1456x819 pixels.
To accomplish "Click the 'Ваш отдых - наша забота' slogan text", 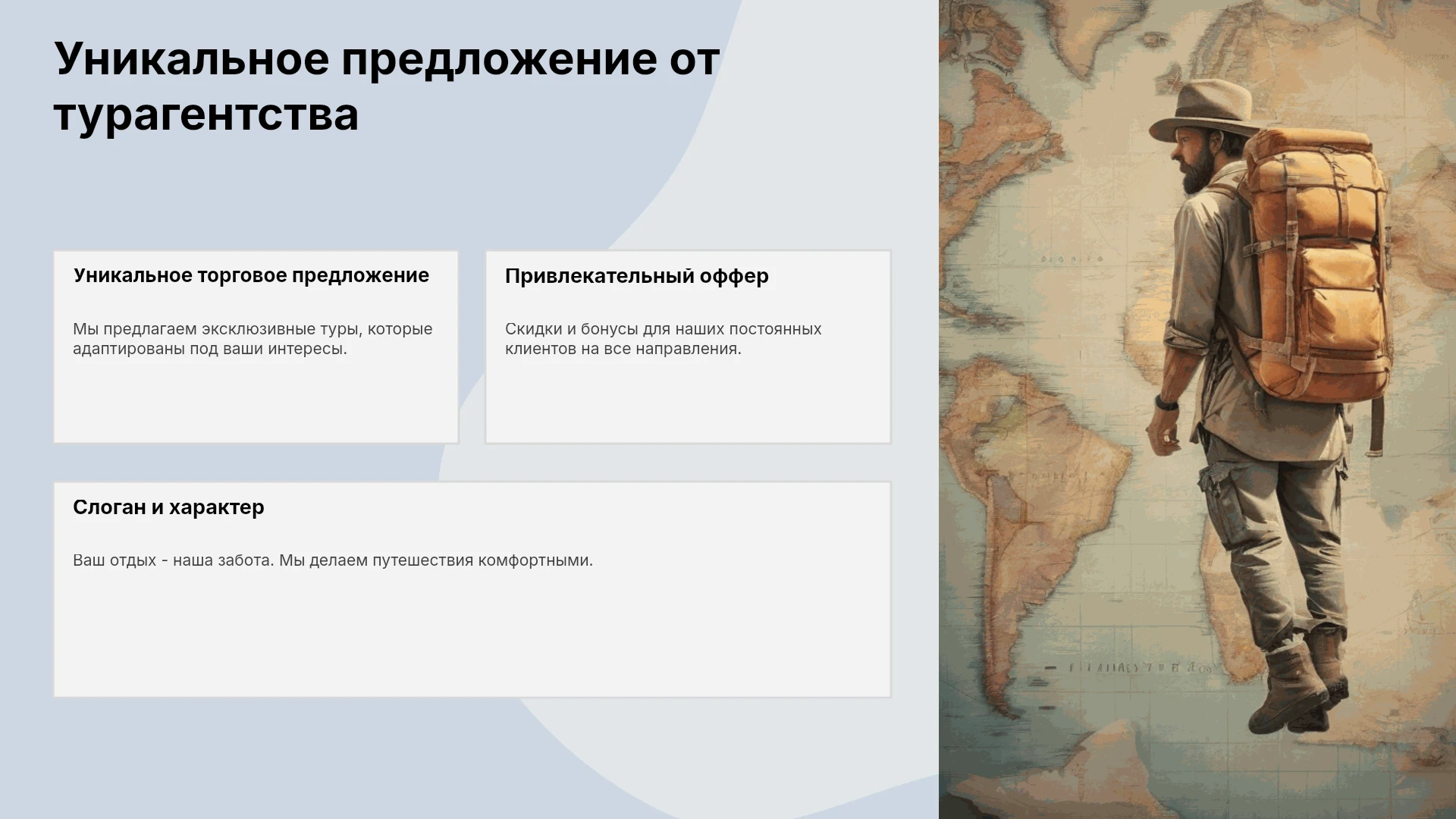I will point(332,560).
